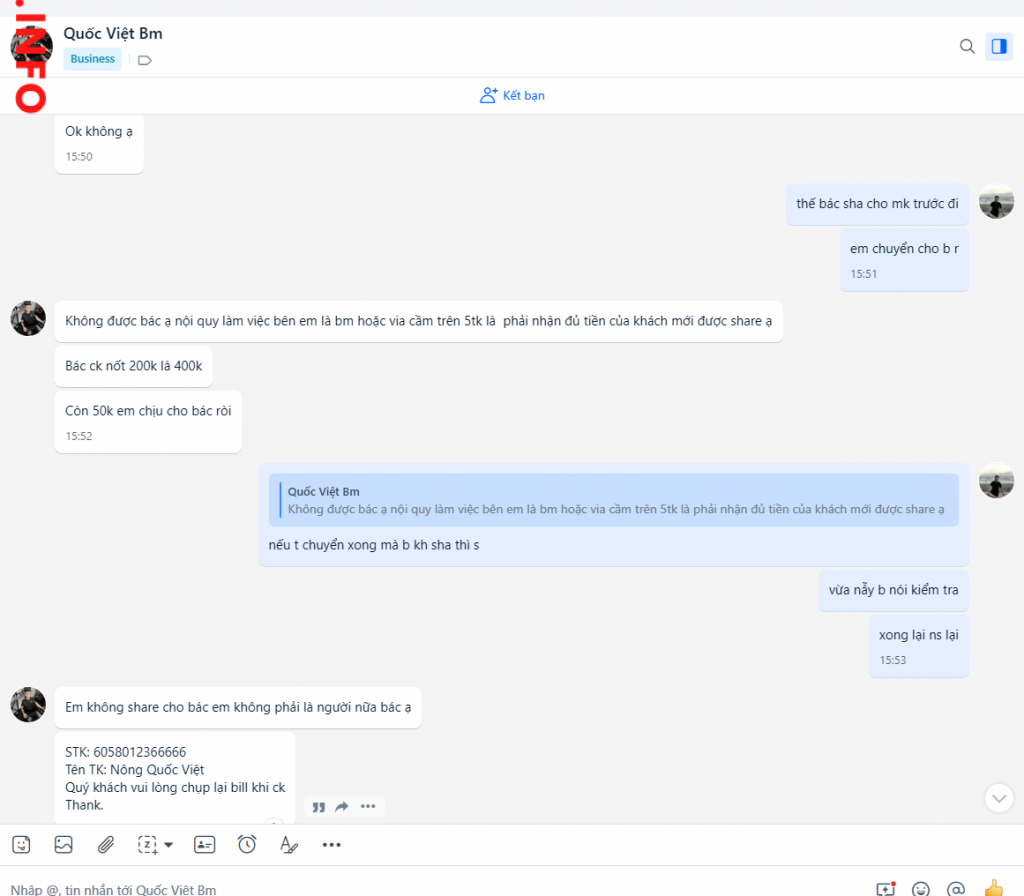The height and width of the screenshot is (896, 1024).
Task: Open the text formatting tool icon
Action: click(289, 845)
